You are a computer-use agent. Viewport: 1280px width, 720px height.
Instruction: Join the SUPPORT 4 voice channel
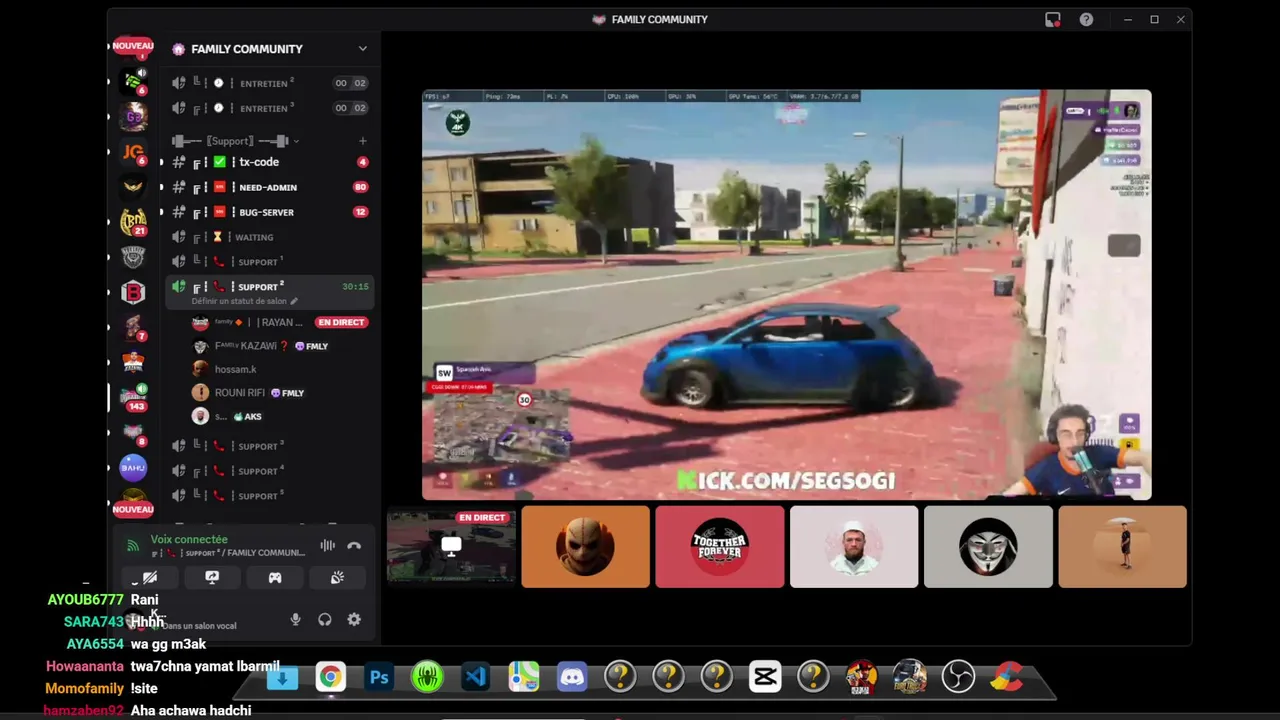click(x=270, y=471)
